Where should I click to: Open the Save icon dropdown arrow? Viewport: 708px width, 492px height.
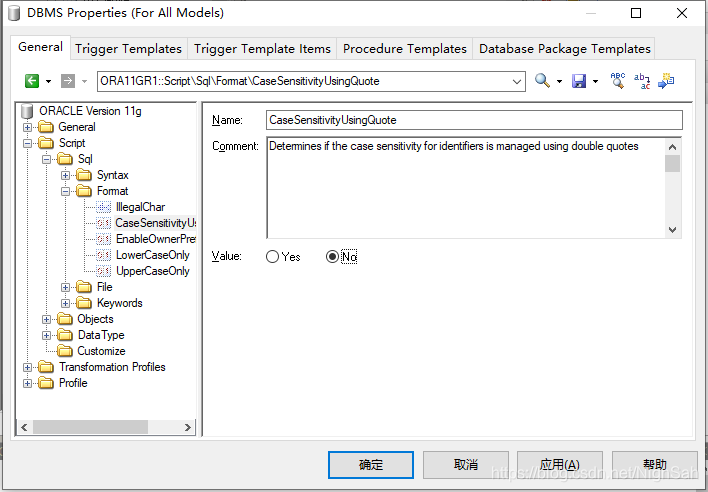[596, 82]
